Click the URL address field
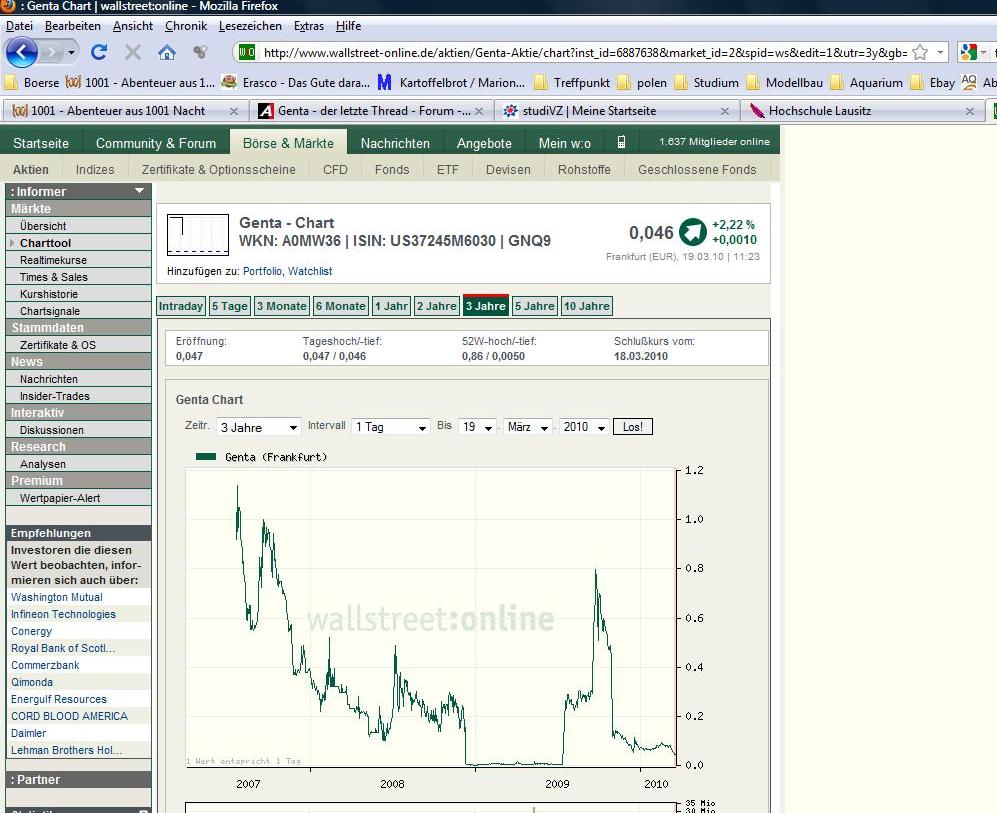The width and height of the screenshot is (997, 813). pos(585,53)
